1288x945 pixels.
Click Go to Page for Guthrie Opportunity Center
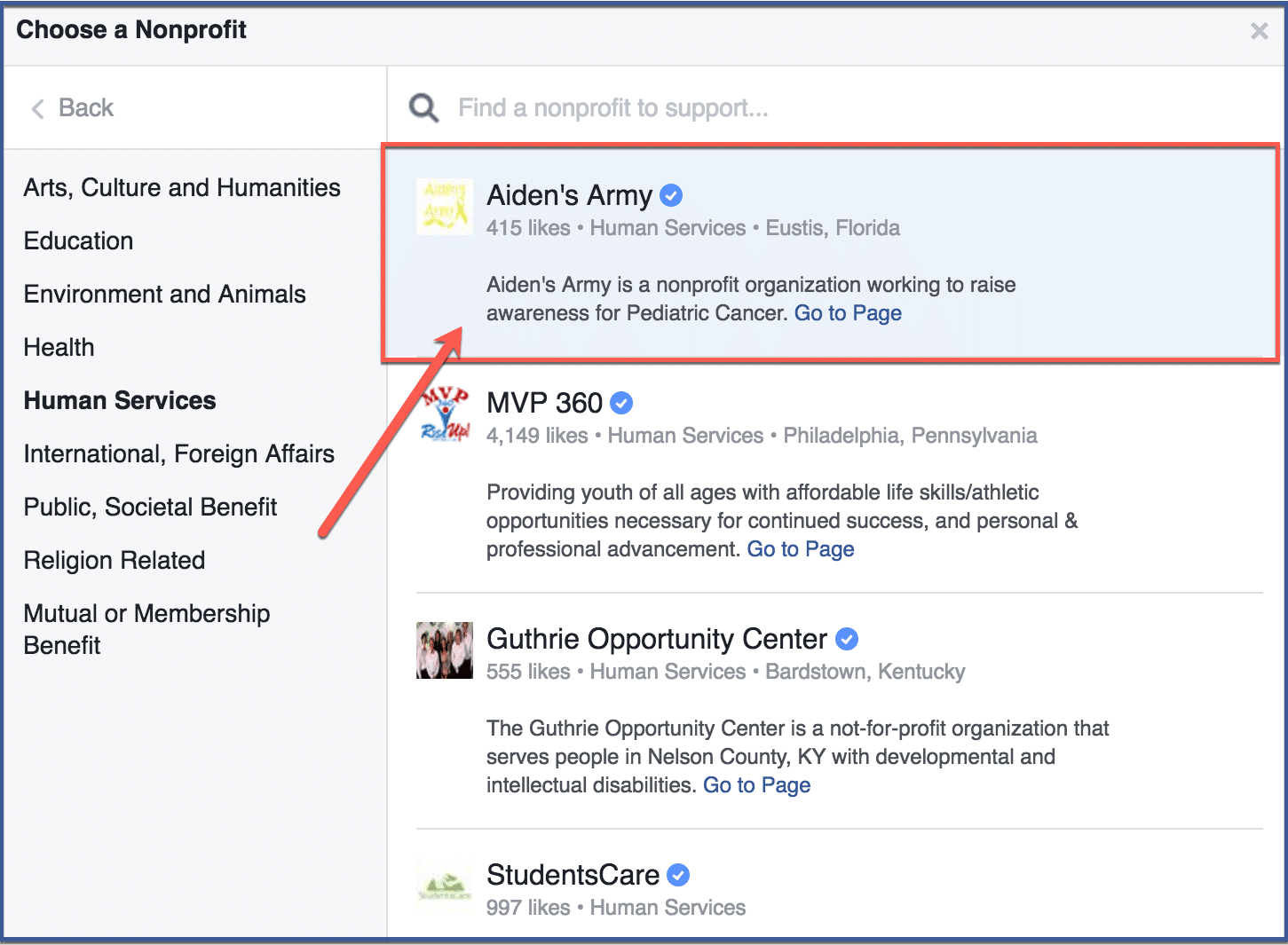pyautogui.click(x=756, y=784)
